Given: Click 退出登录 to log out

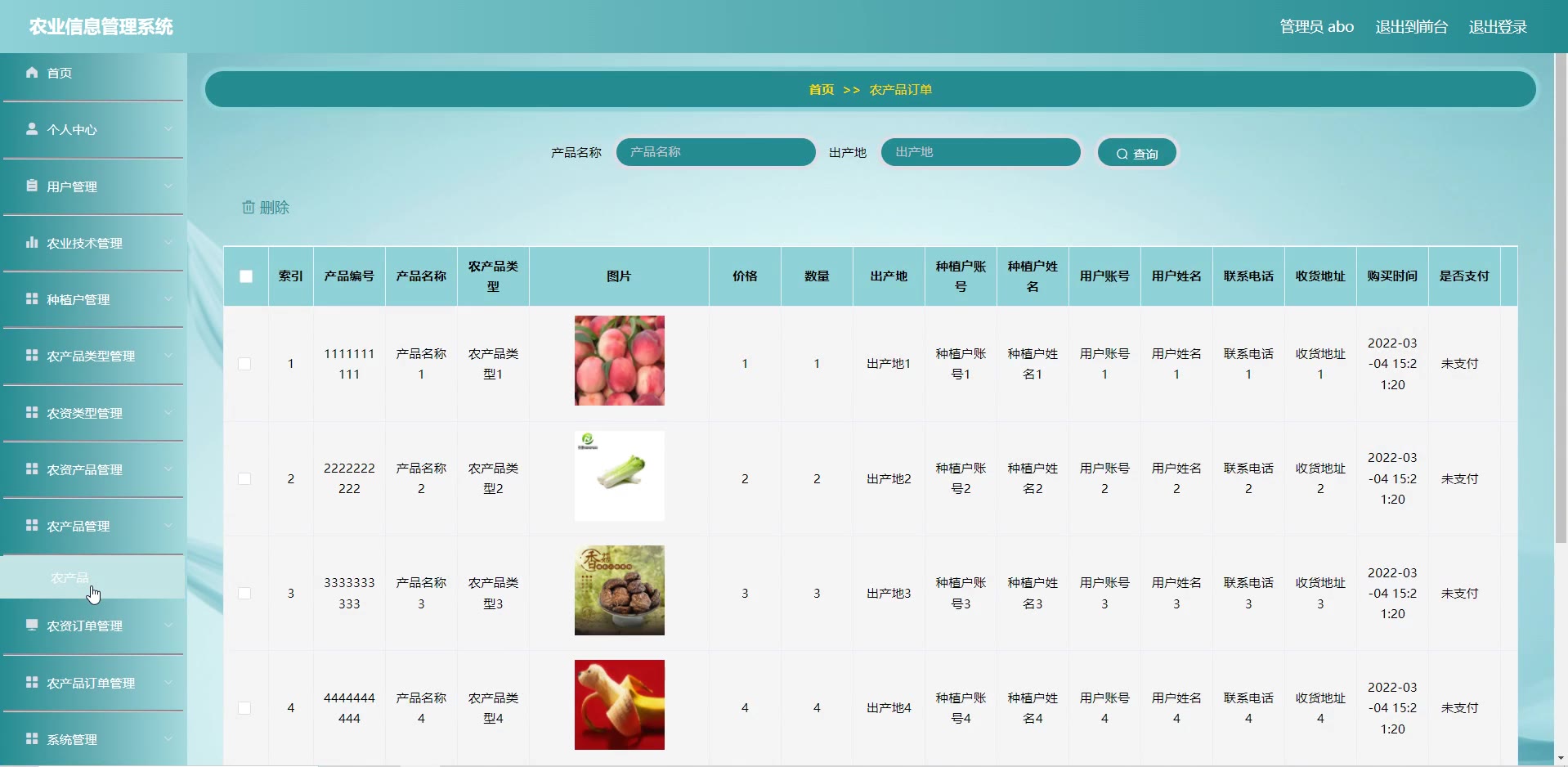Looking at the screenshot, I should coord(1498,27).
